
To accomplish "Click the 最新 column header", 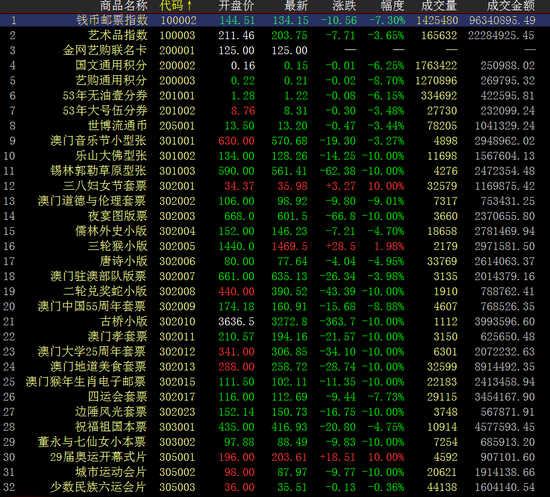I will click(x=296, y=6).
